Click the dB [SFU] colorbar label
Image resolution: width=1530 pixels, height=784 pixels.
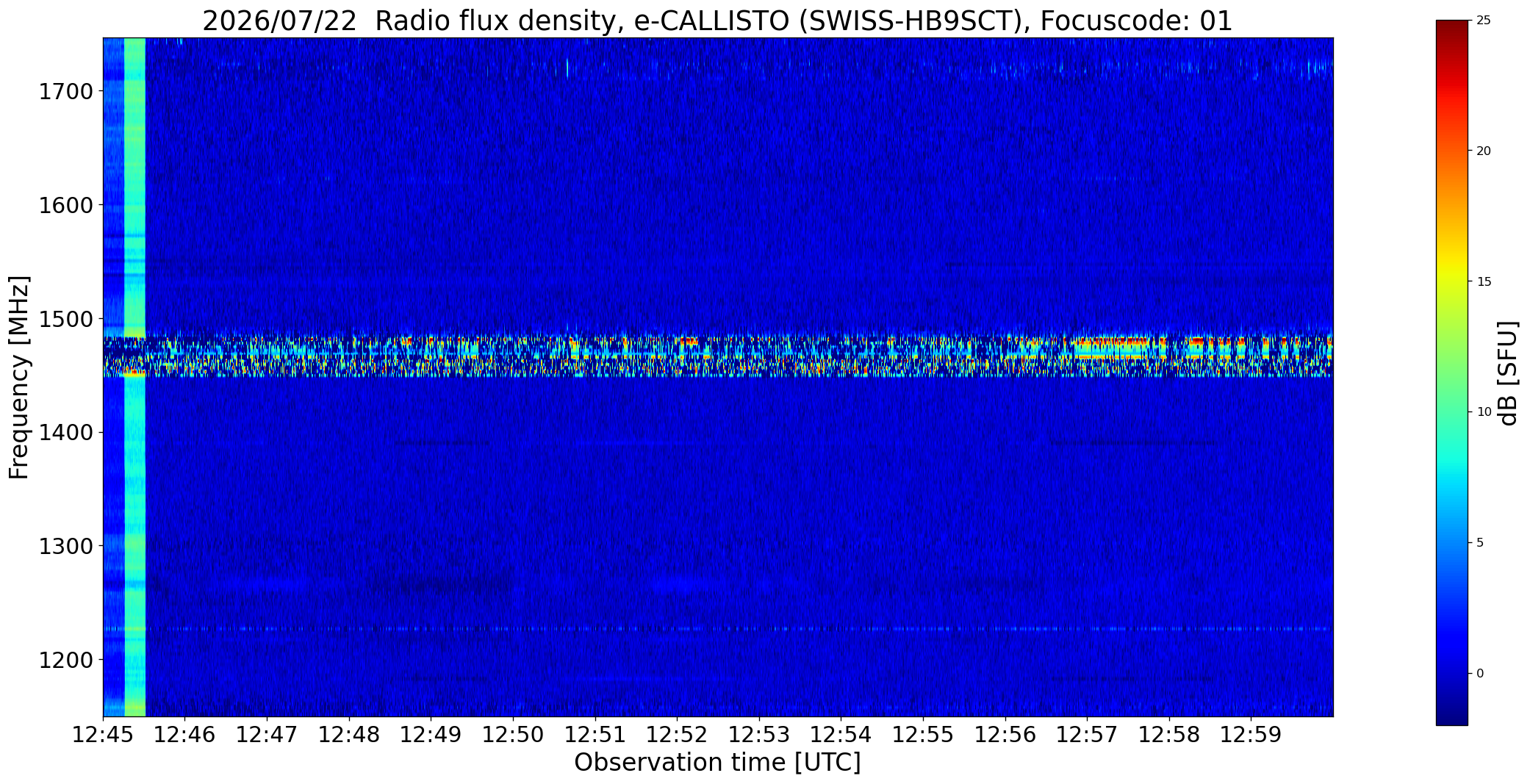[x=1509, y=373]
